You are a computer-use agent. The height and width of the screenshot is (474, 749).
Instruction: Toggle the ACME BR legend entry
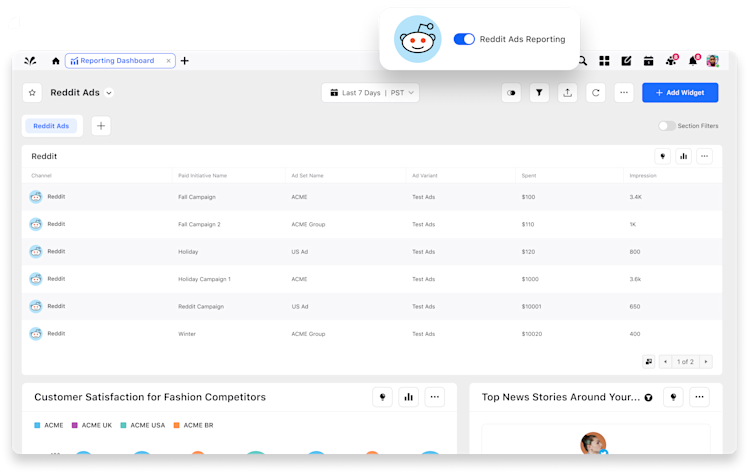pyautogui.click(x=193, y=425)
